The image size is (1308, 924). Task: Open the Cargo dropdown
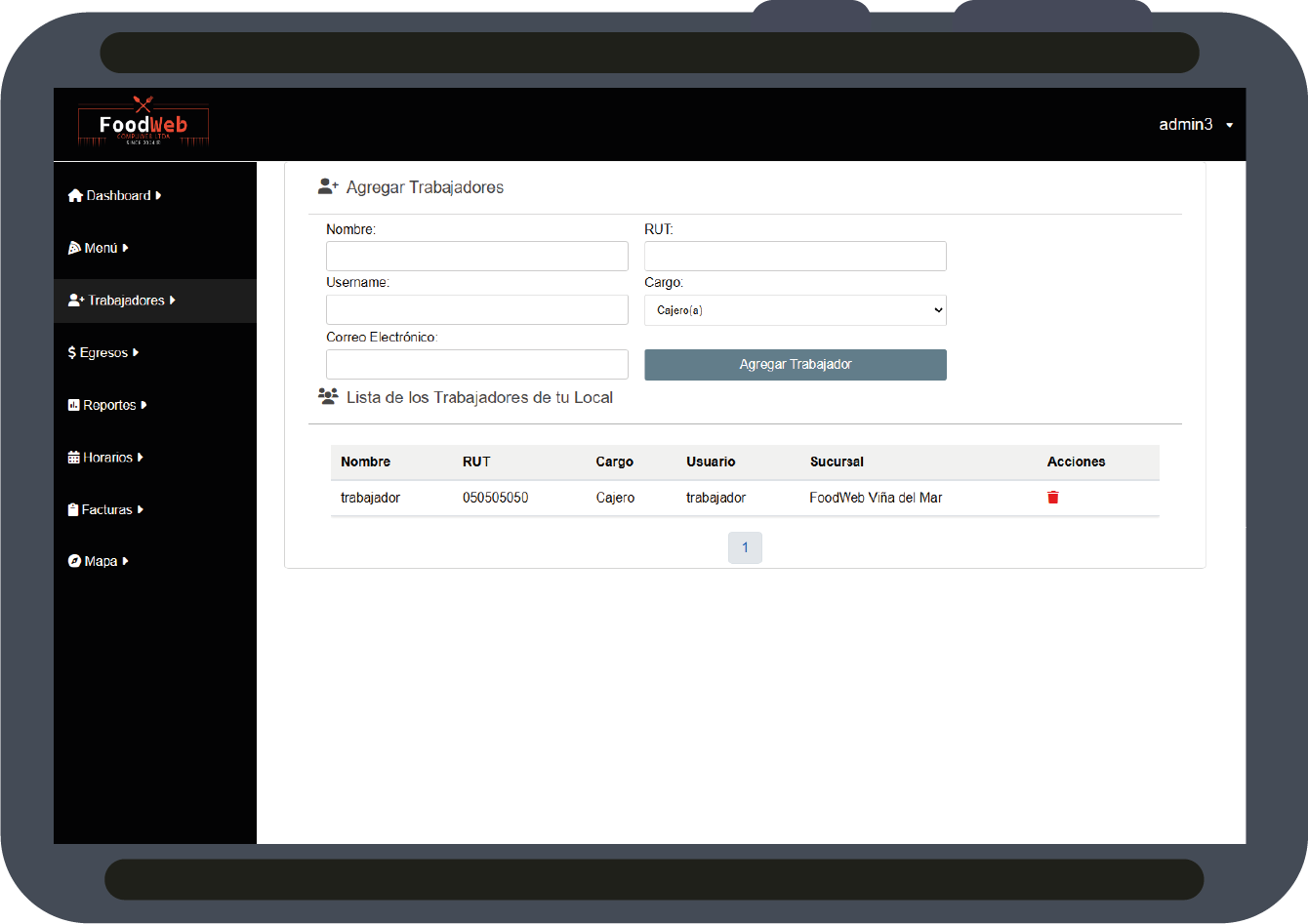[x=795, y=310]
